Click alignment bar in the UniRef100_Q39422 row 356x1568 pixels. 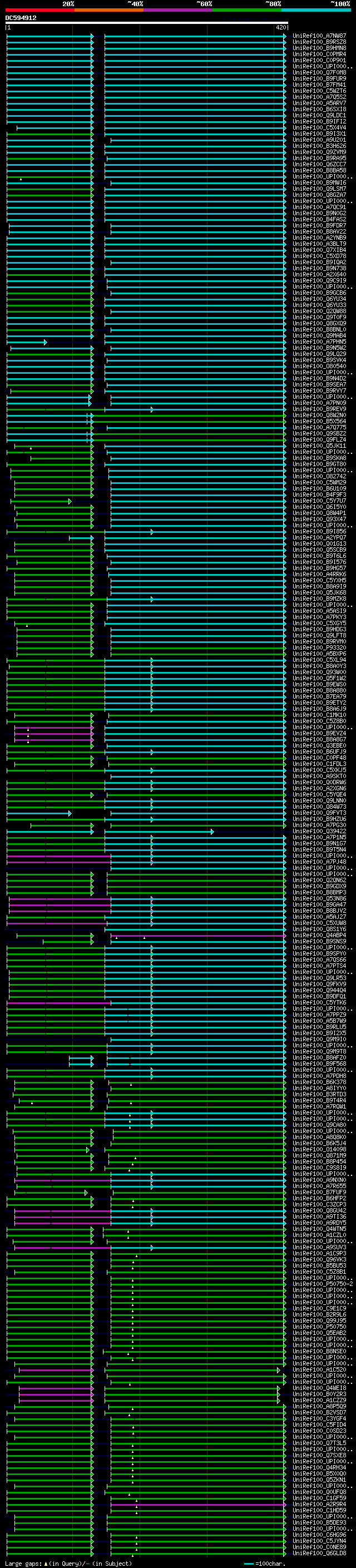pos(110,832)
